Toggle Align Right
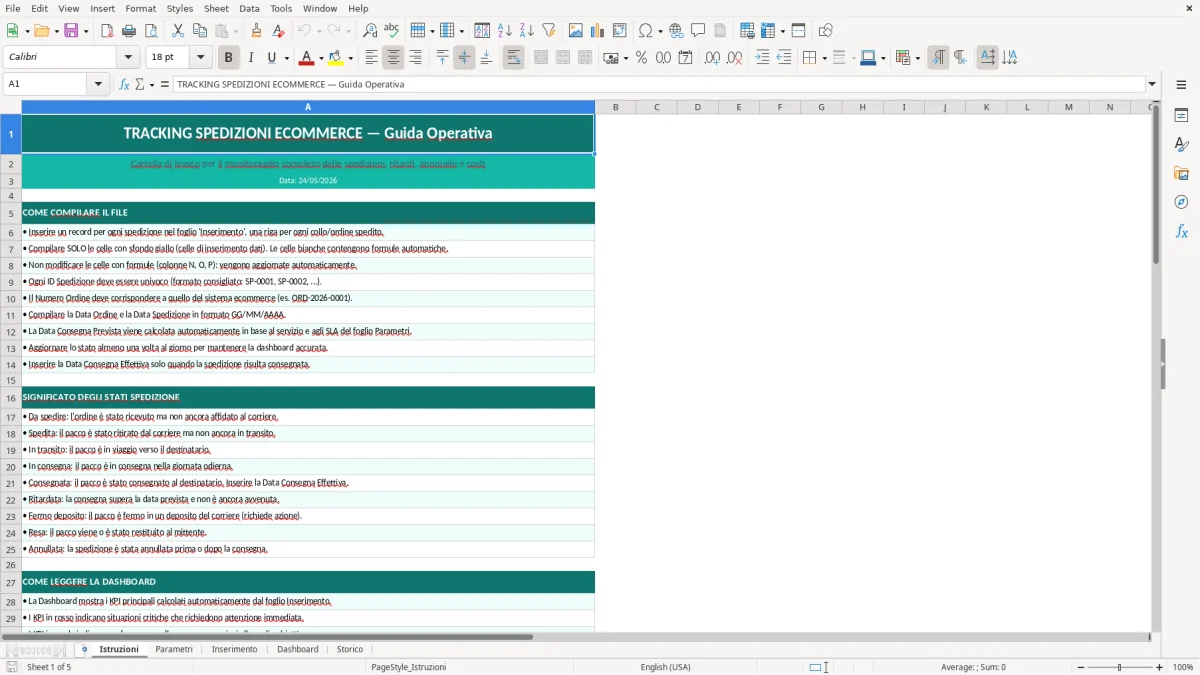The height and width of the screenshot is (675, 1200). [x=415, y=58]
